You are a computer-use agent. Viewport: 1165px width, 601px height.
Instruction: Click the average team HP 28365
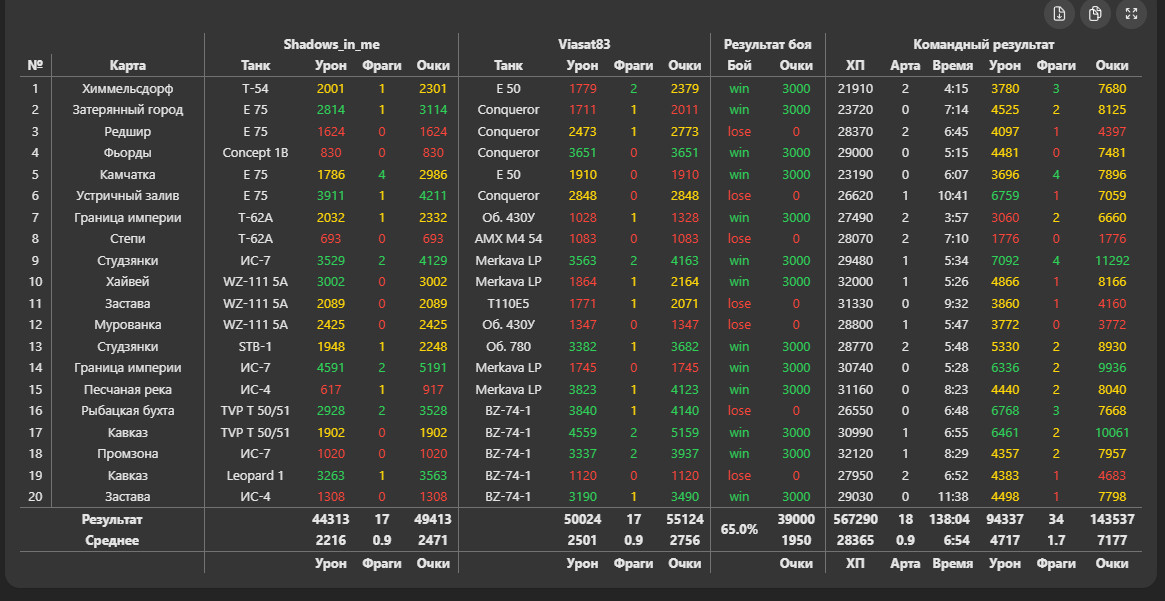pyautogui.click(x=855, y=541)
